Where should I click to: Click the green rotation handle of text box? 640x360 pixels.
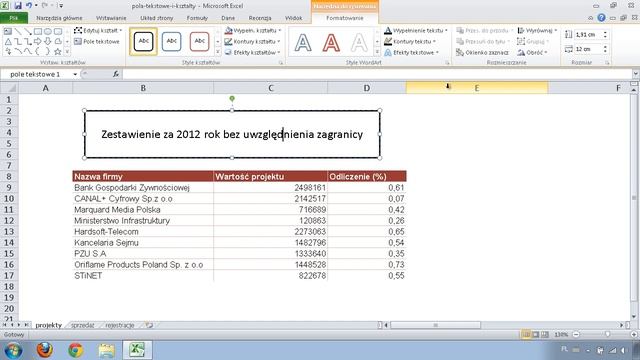tap(232, 98)
